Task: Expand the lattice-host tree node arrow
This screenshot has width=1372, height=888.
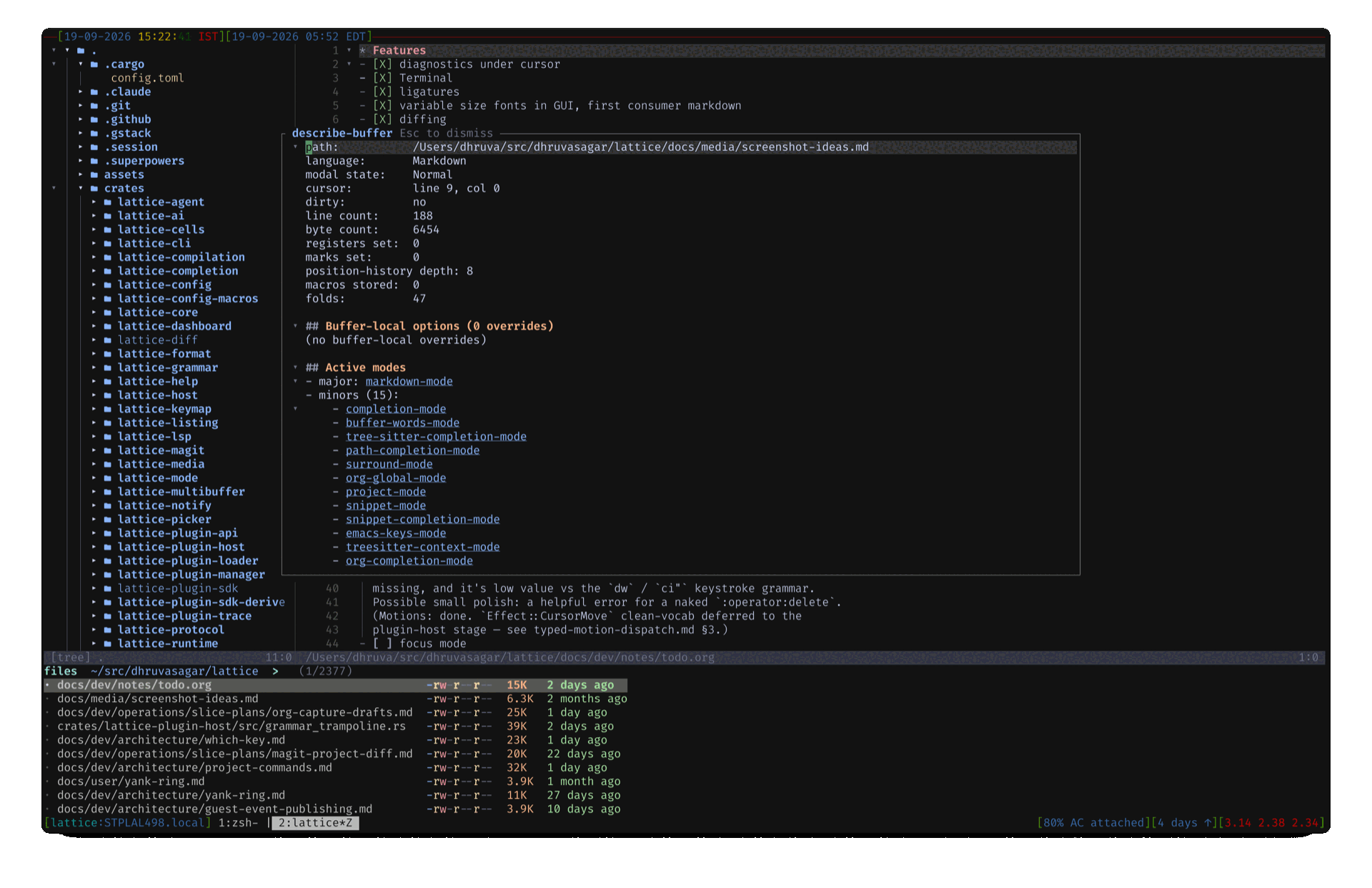Action: click(x=94, y=395)
